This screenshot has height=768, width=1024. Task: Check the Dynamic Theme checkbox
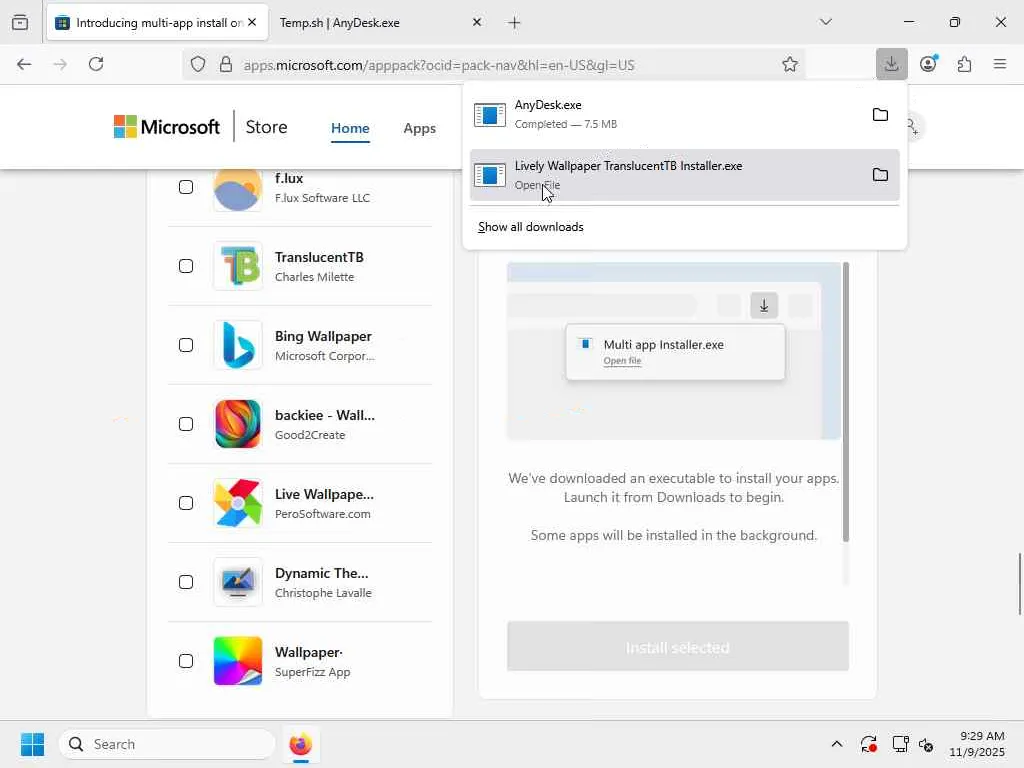pyautogui.click(x=186, y=582)
